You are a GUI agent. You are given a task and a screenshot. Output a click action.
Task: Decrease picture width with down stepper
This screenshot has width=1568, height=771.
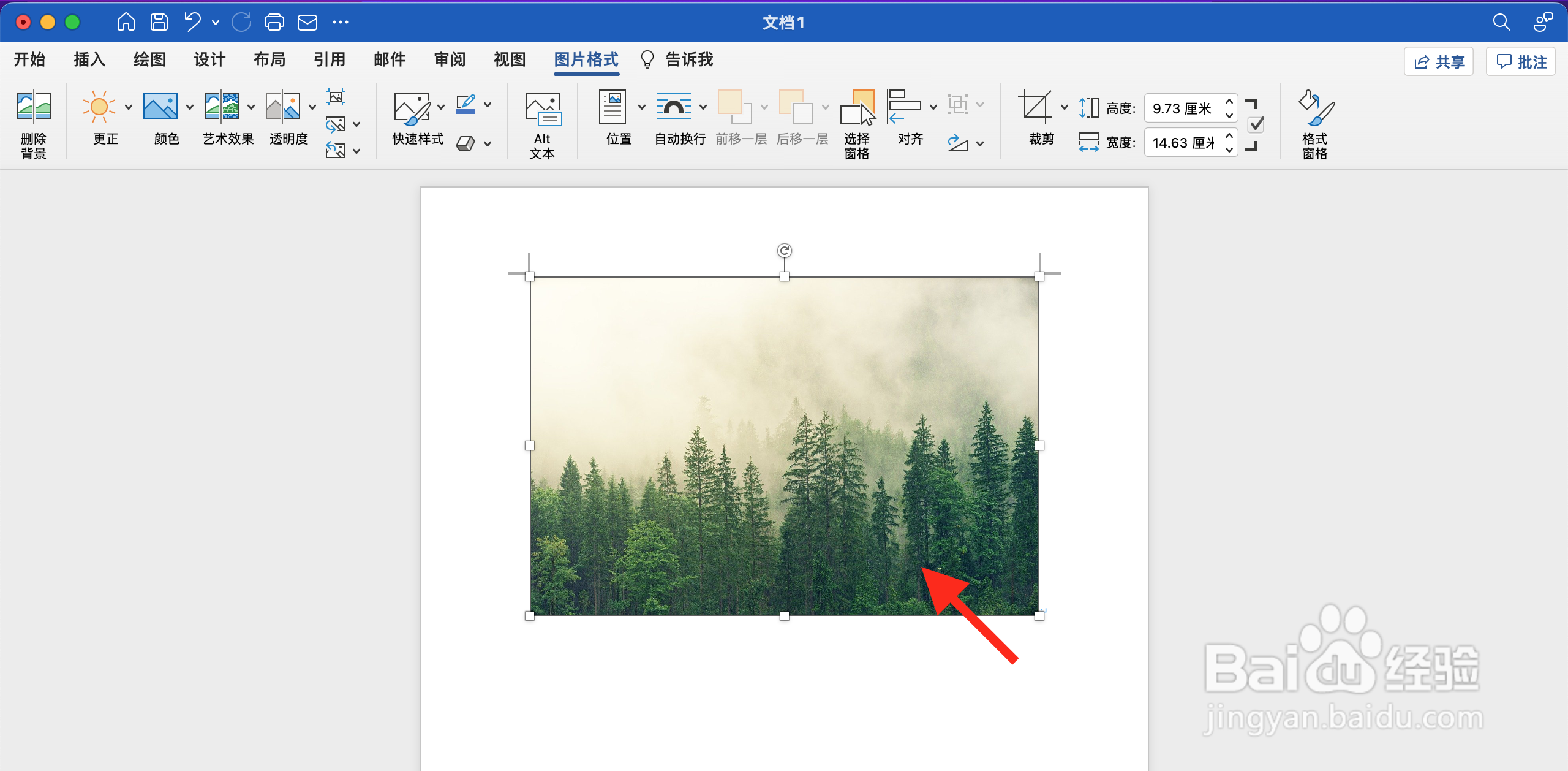click(x=1229, y=150)
